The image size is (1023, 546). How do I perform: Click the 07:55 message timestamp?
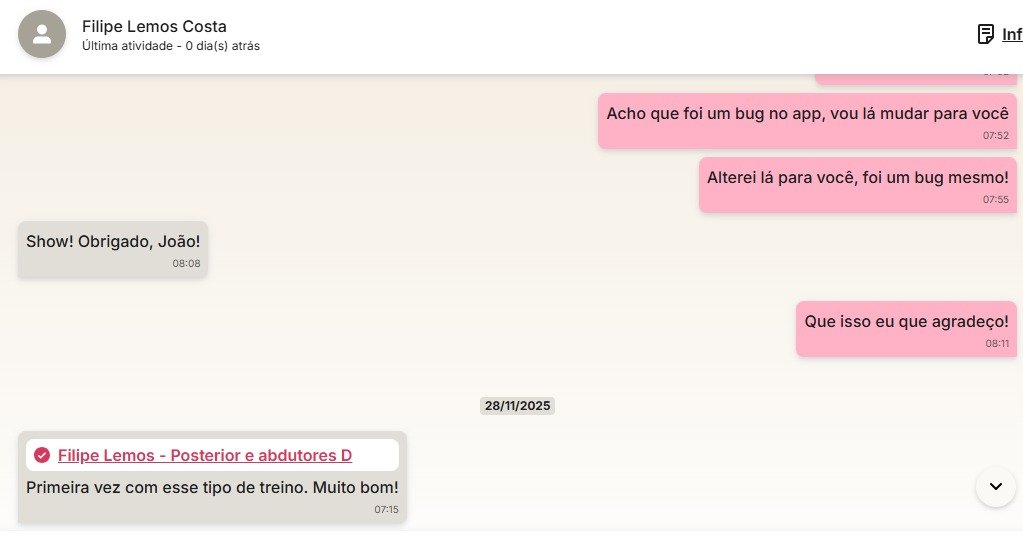996,200
